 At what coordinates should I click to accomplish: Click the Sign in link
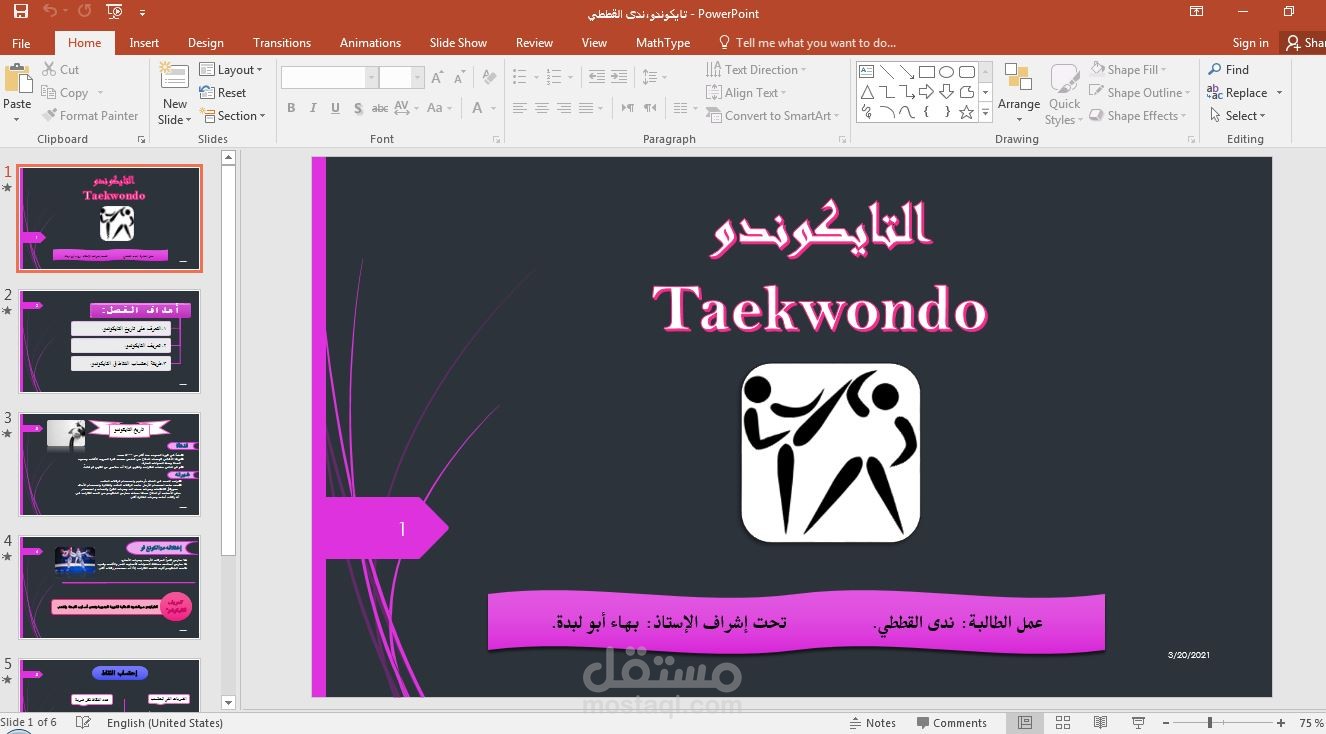pos(1250,43)
